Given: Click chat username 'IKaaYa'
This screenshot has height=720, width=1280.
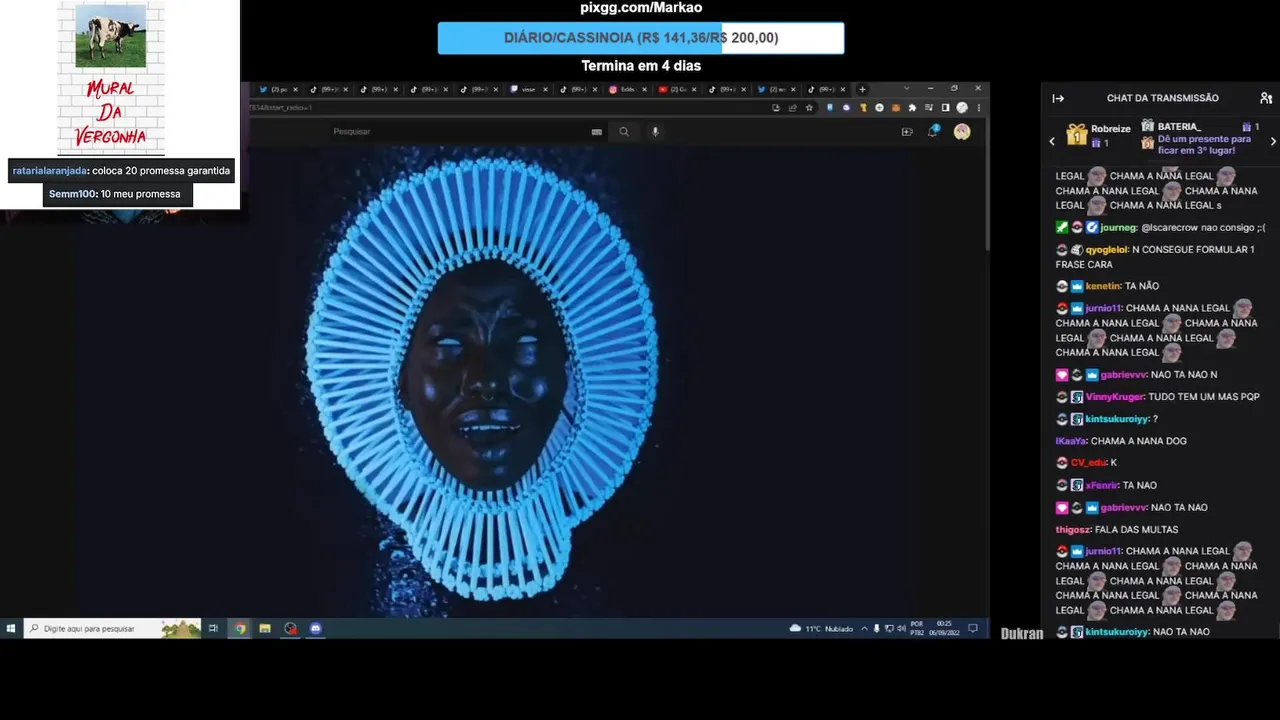Looking at the screenshot, I should (x=1071, y=441).
